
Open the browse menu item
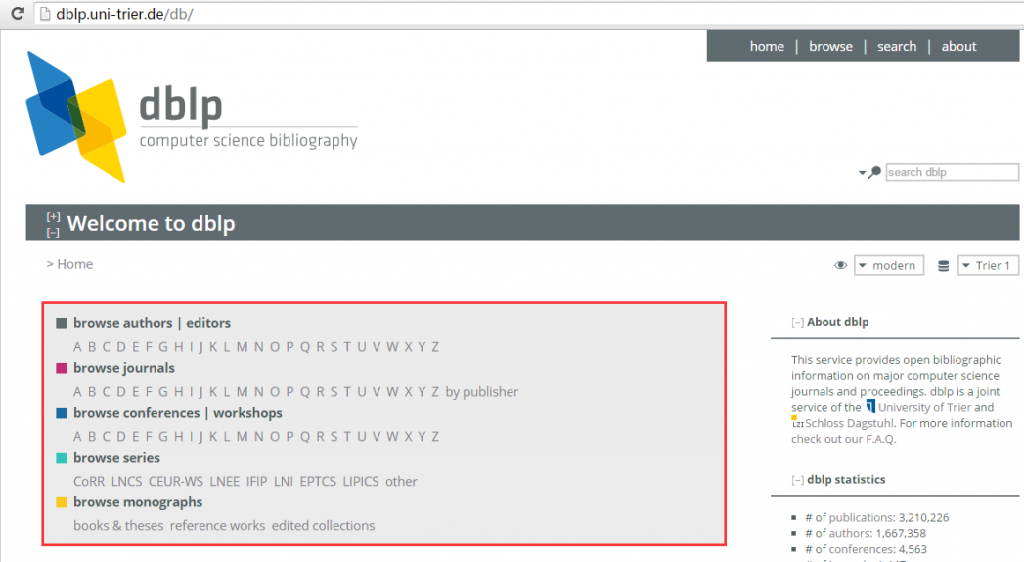831,46
